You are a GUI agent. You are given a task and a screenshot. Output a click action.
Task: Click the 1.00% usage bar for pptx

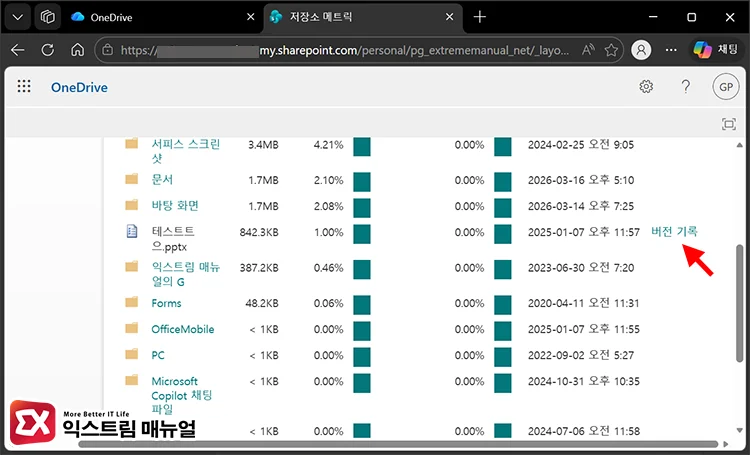pyautogui.click(x=362, y=234)
